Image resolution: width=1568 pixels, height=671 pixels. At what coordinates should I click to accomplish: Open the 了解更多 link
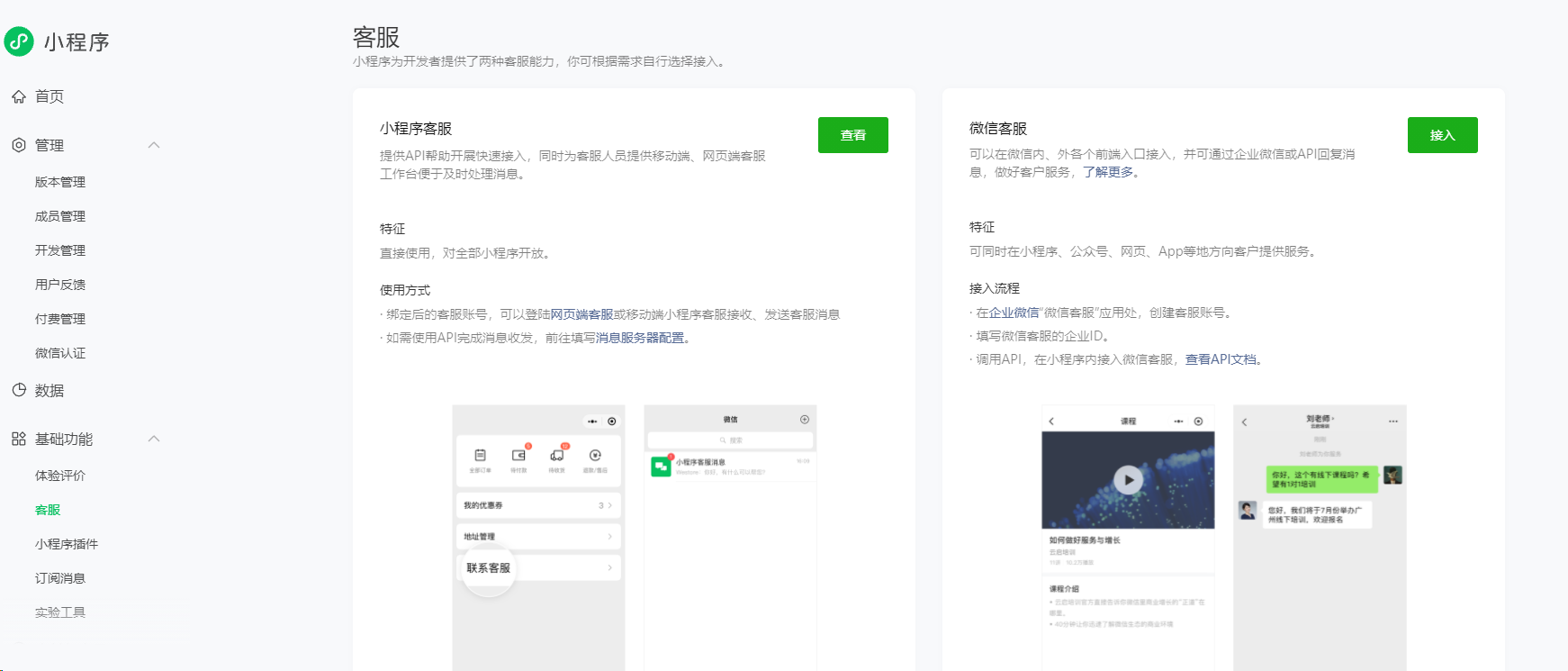(1108, 172)
